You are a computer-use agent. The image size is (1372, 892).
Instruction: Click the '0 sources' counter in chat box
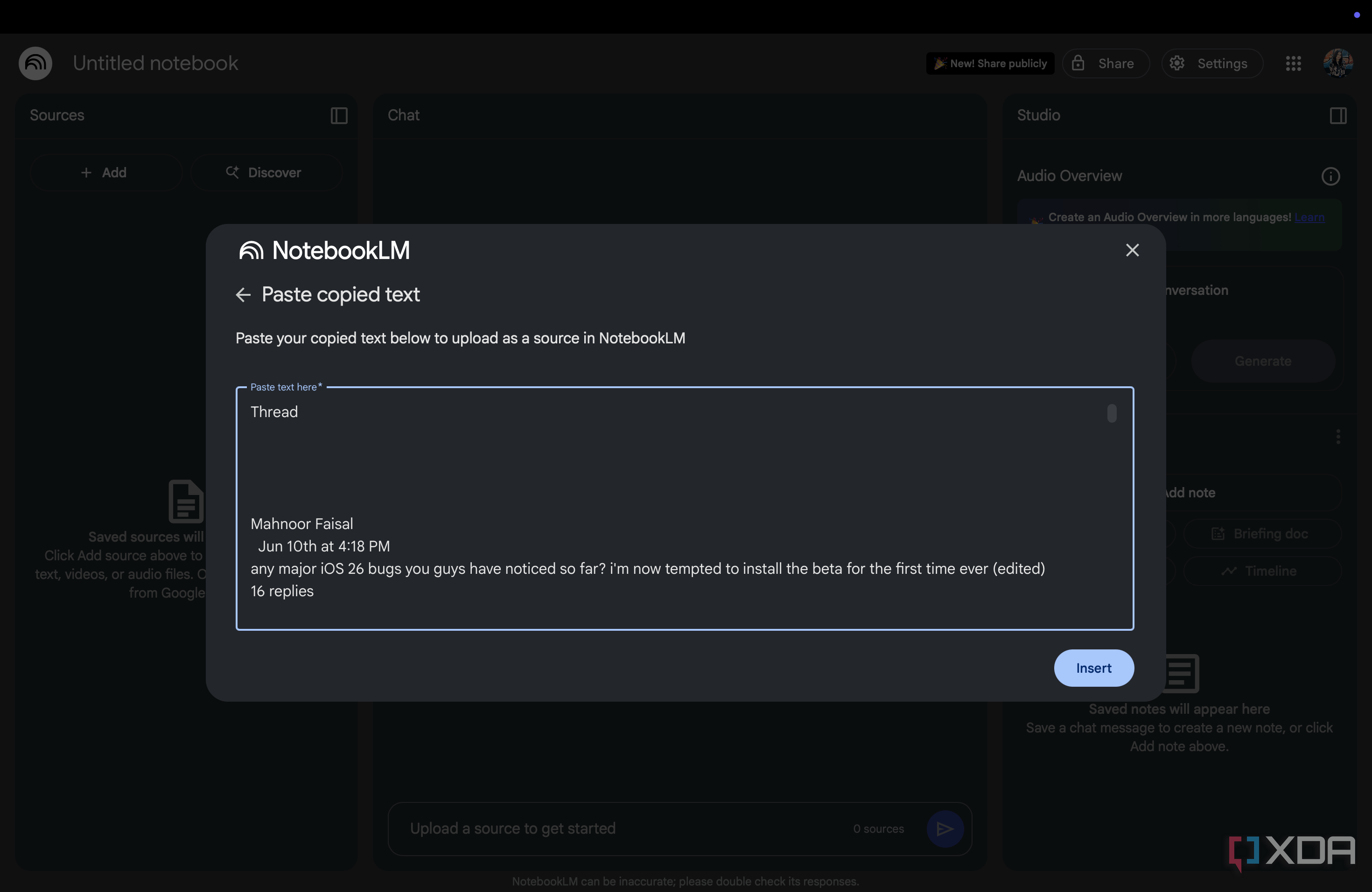coord(879,829)
